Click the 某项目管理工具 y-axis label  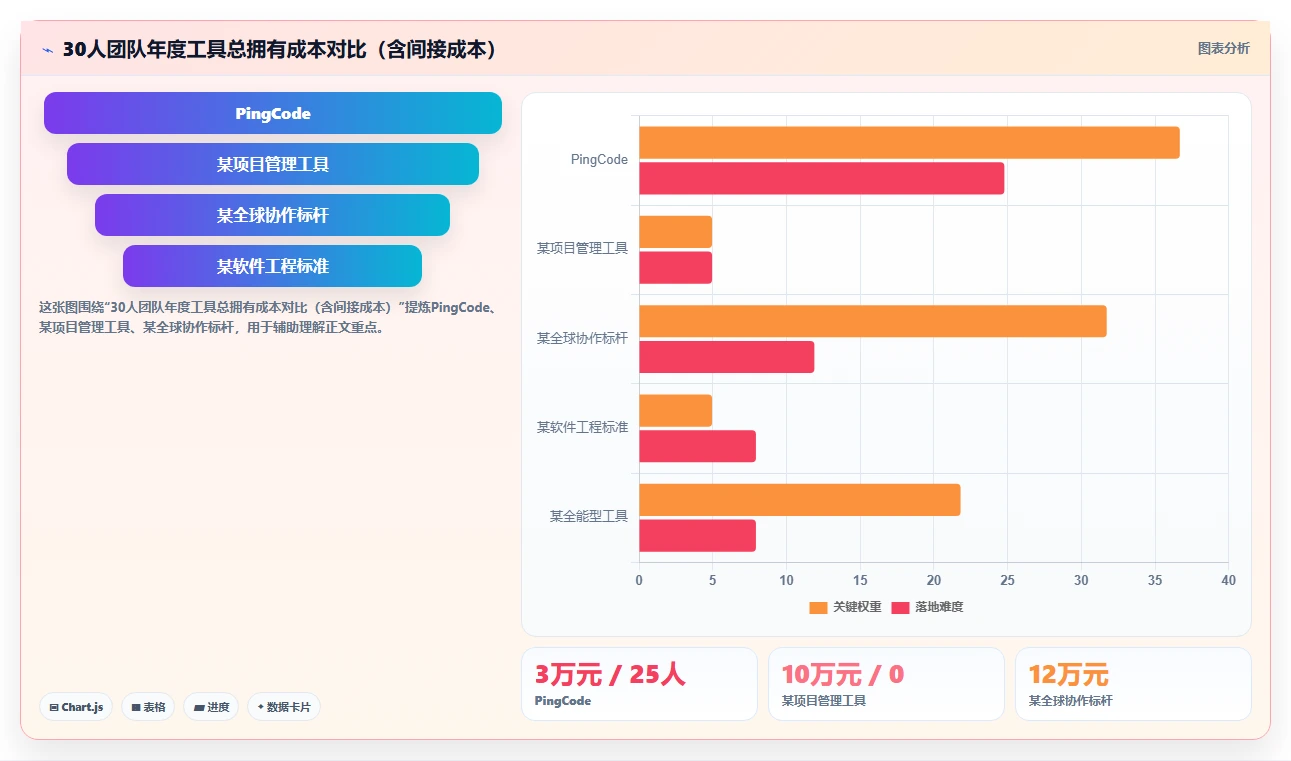(x=582, y=249)
